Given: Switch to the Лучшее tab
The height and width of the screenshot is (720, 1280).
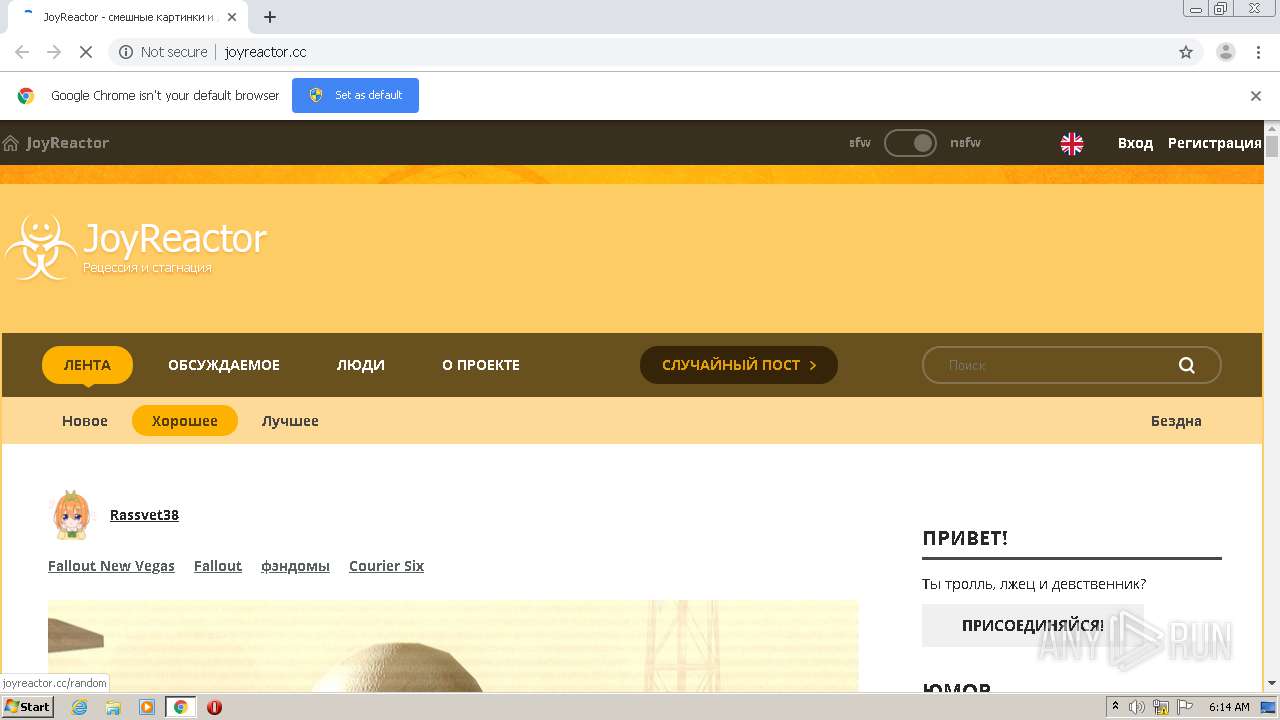Looking at the screenshot, I should tap(290, 421).
